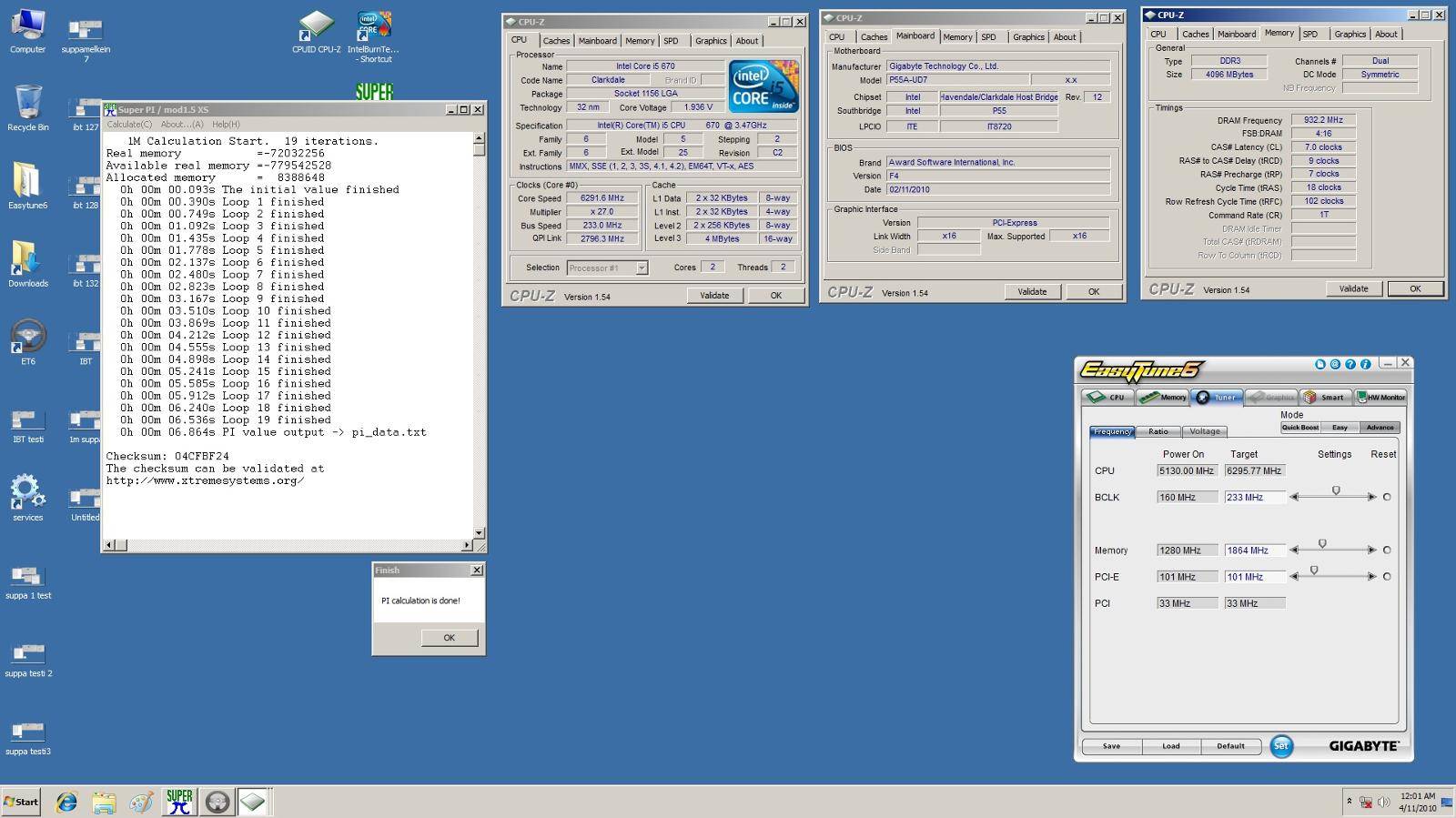Open the Memory tab in EasyTune6

1164,397
